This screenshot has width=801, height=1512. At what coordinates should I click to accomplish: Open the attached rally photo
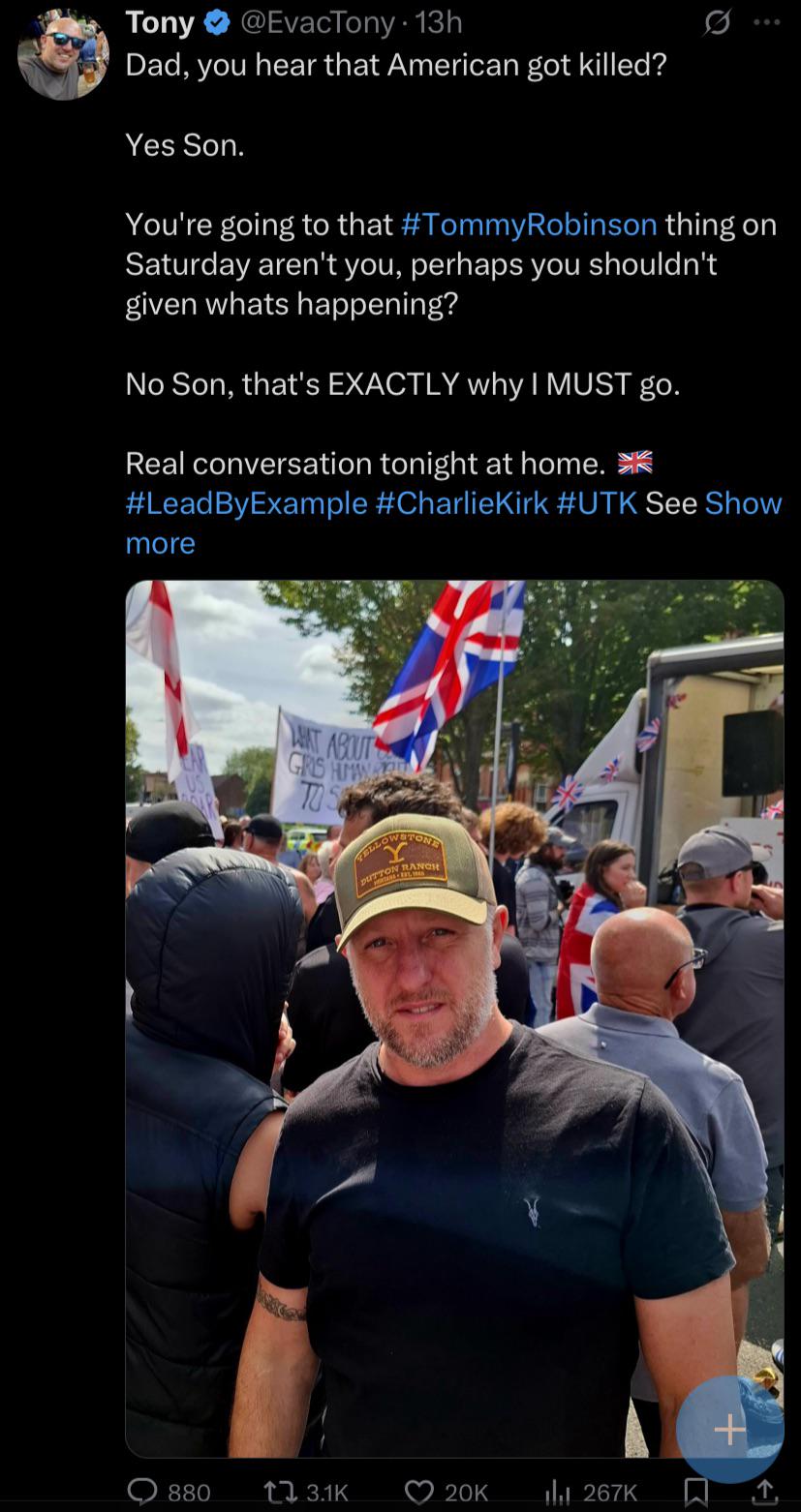[x=454, y=1018]
